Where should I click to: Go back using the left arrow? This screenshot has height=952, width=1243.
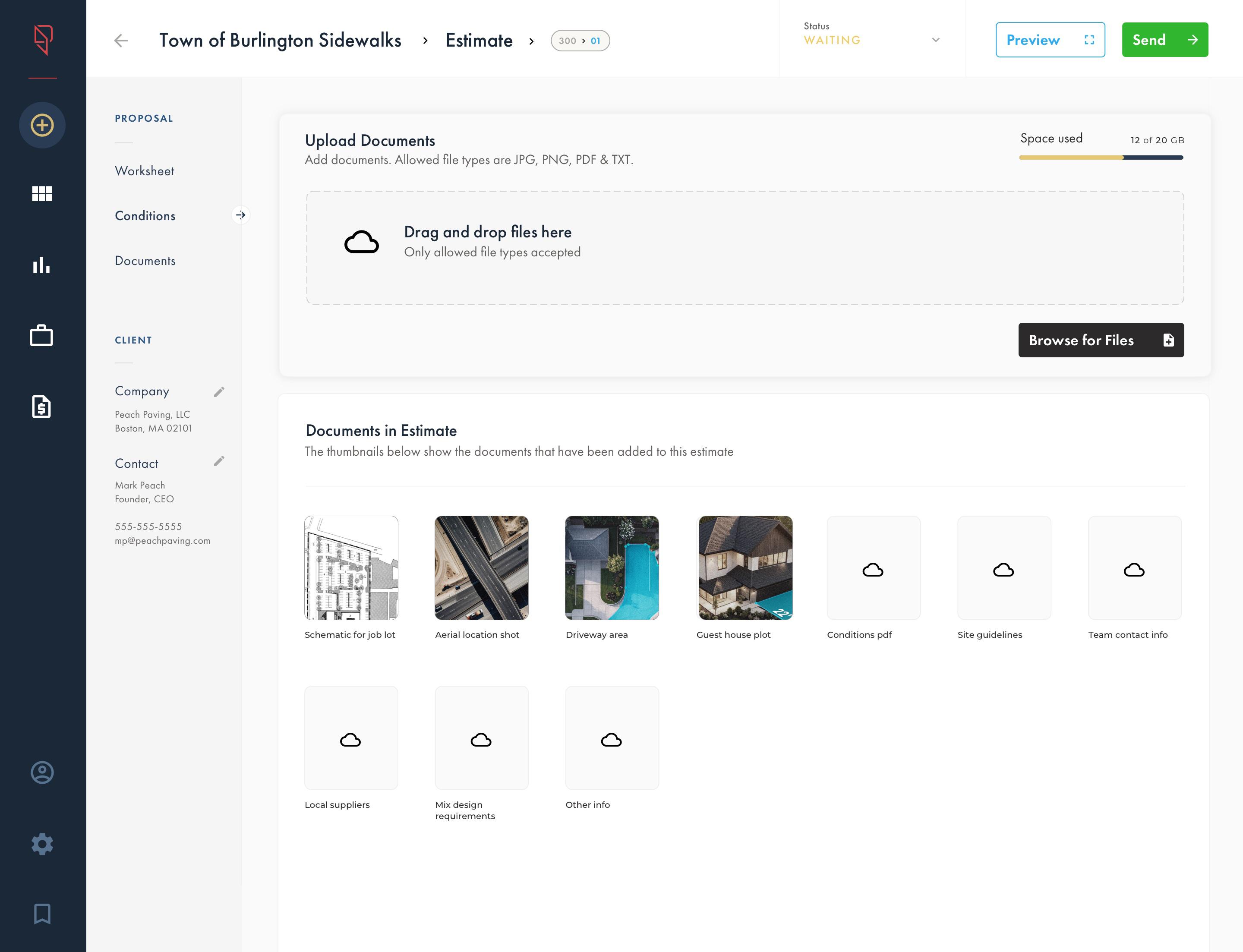tap(121, 41)
